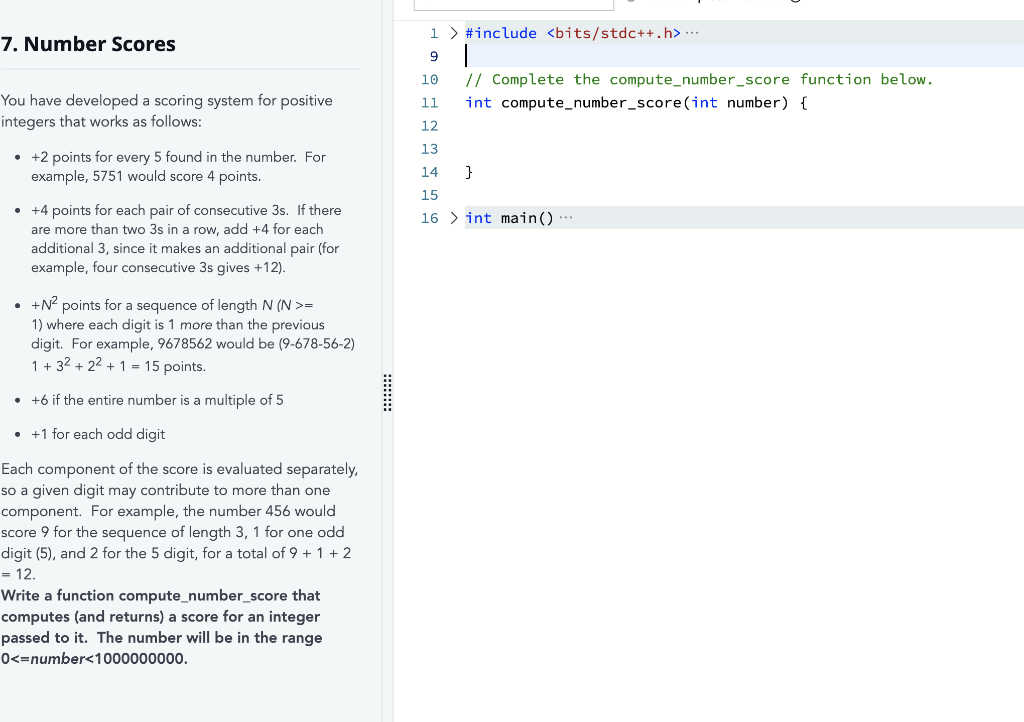Click the '<bits/stdc++.h>' header text
1024x722 pixels.
point(613,33)
